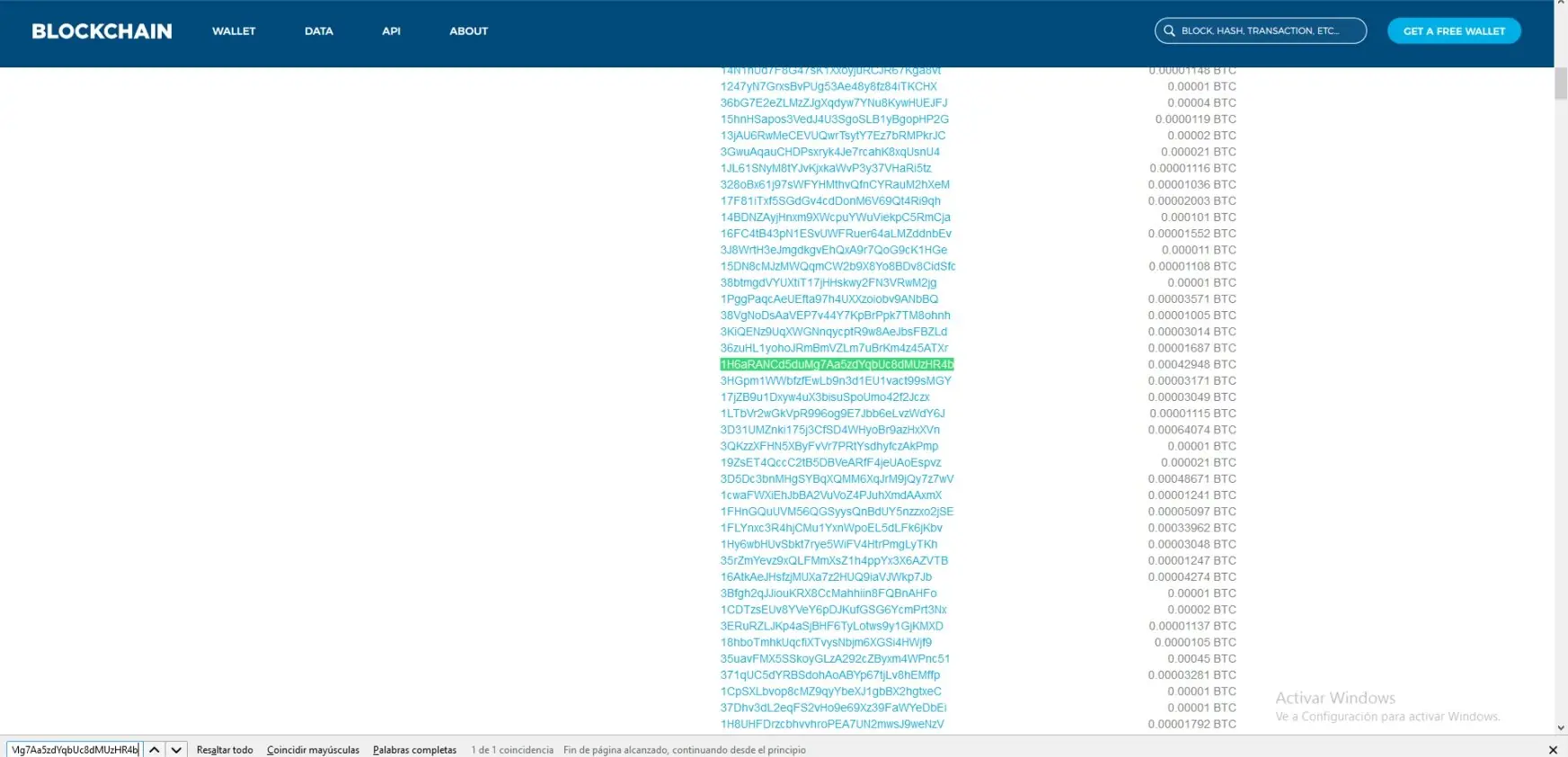Viewport: 1568px width, 757px height.
Task: Open address starting 1FLYnxc3R4hjCMu1
Action: (x=831, y=528)
